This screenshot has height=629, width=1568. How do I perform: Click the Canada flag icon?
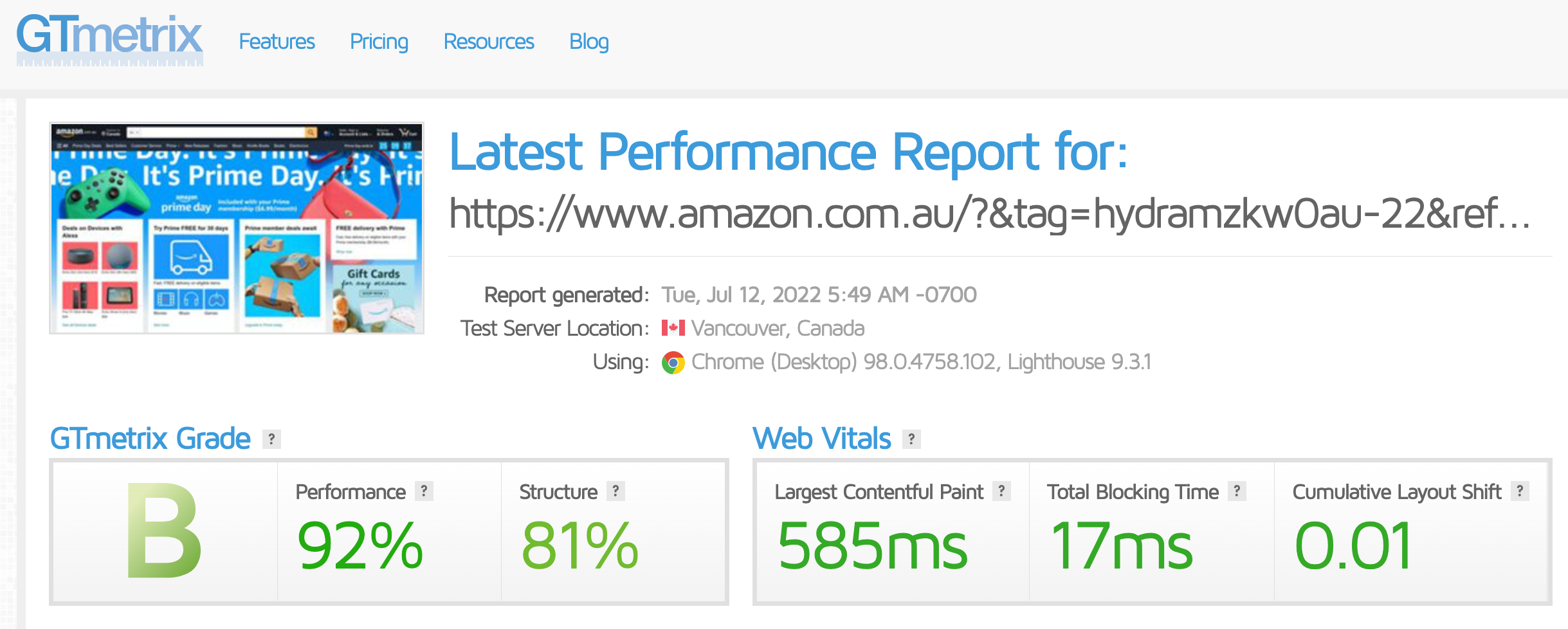pos(673,328)
